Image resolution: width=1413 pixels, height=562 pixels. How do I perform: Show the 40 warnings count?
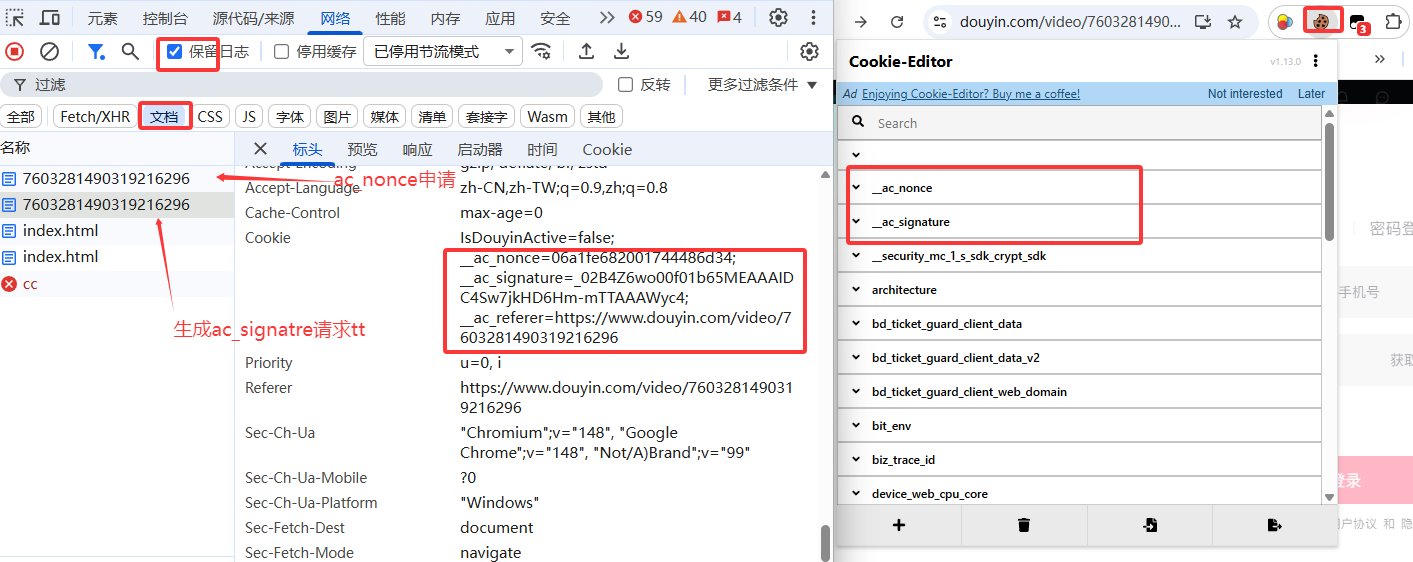click(690, 17)
